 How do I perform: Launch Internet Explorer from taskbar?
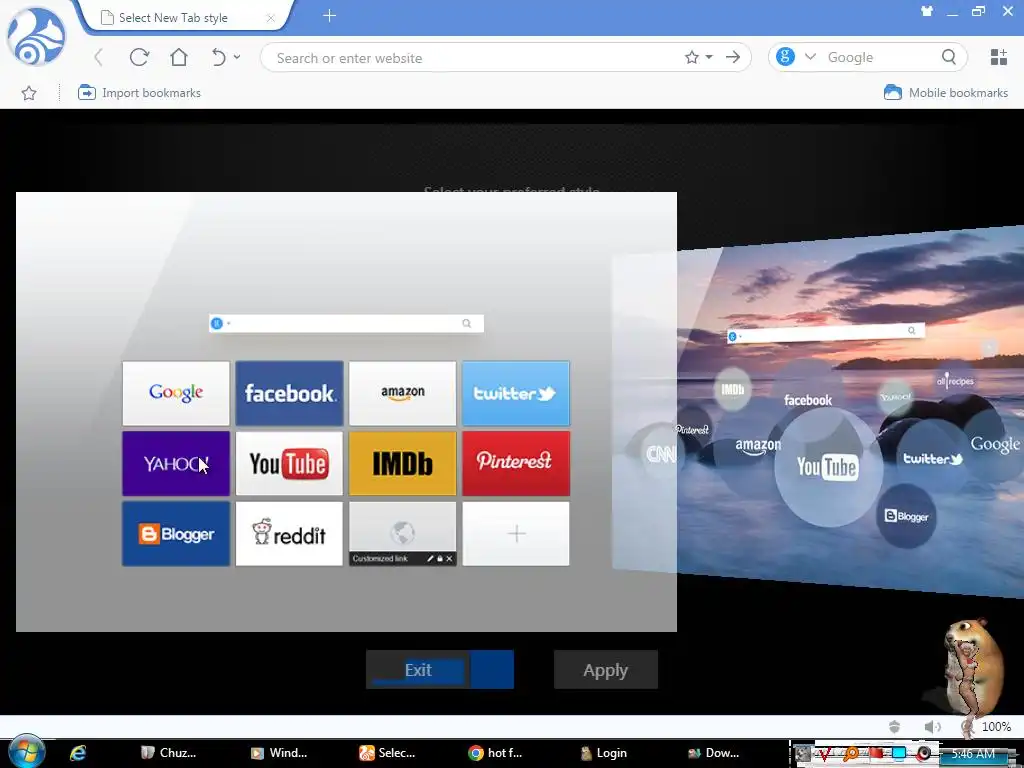click(78, 753)
